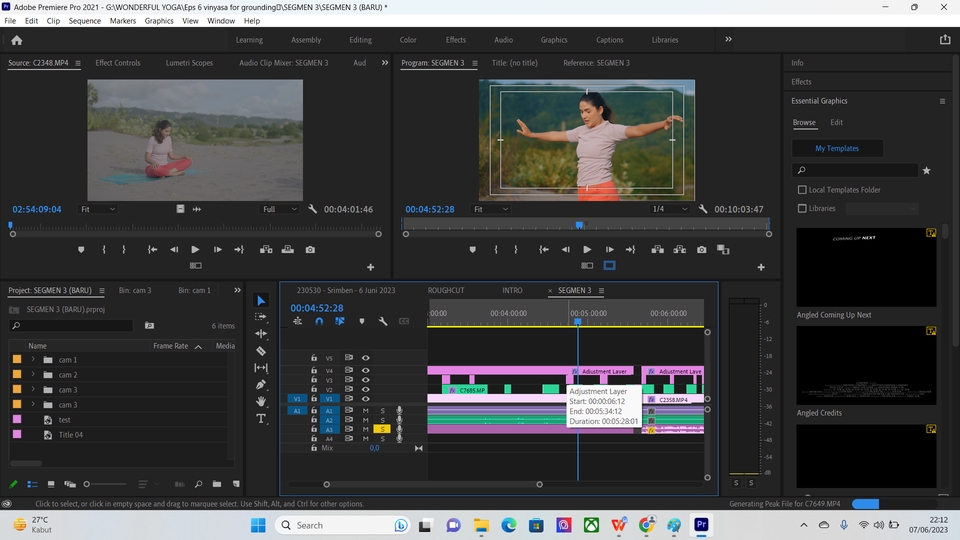Click the Home icon
Viewport: 960px width, 540px height.
17,40
